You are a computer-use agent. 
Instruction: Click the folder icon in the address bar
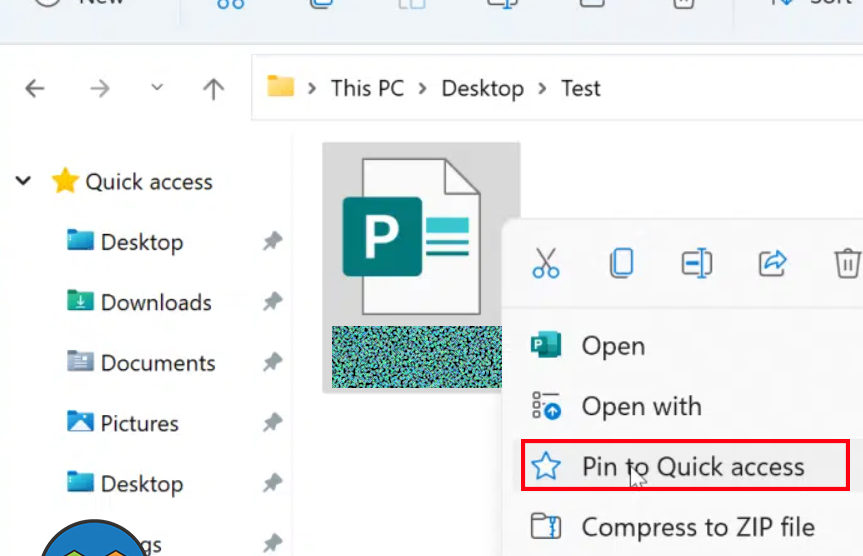(281, 87)
